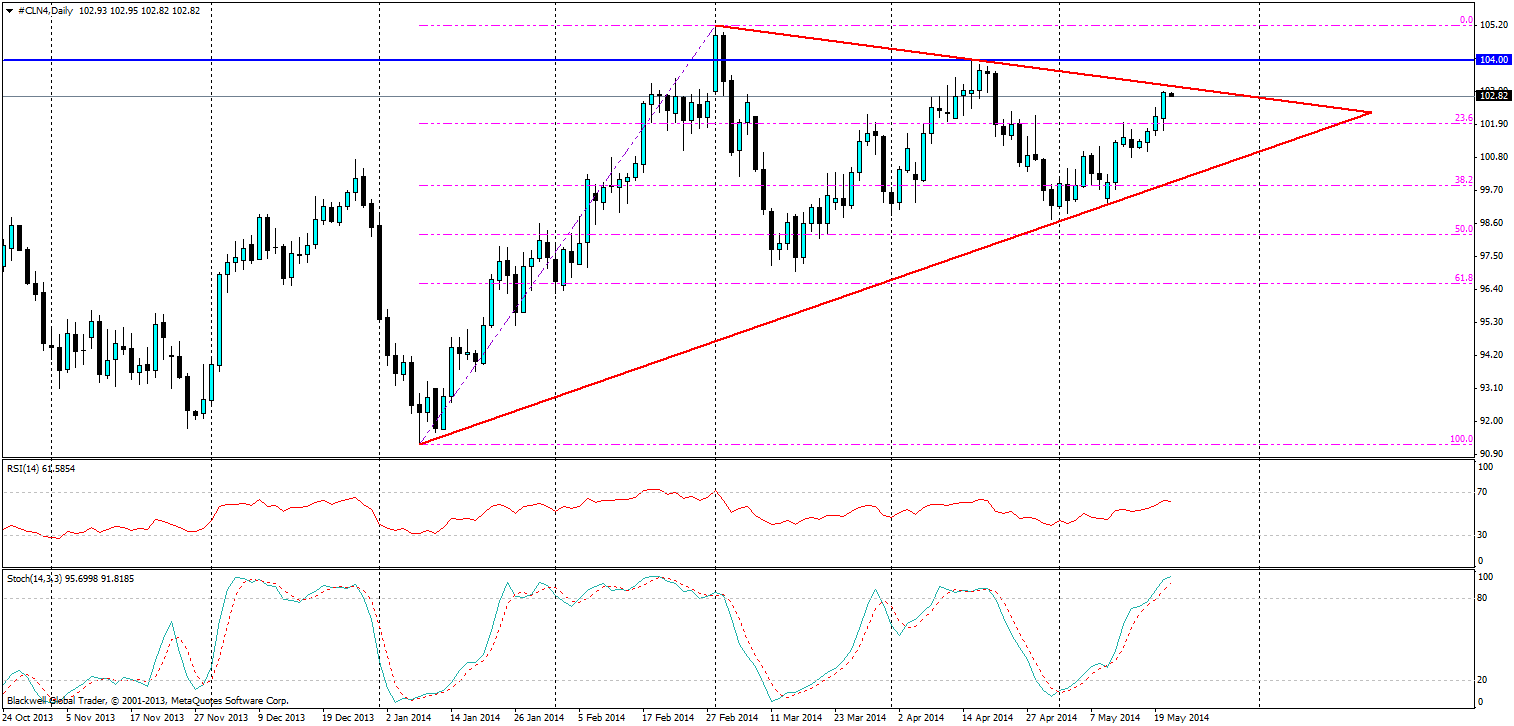Screen dimensions: 1514x726
Task: Click the 2 Jan 2014 date label
Action: click(x=408, y=718)
